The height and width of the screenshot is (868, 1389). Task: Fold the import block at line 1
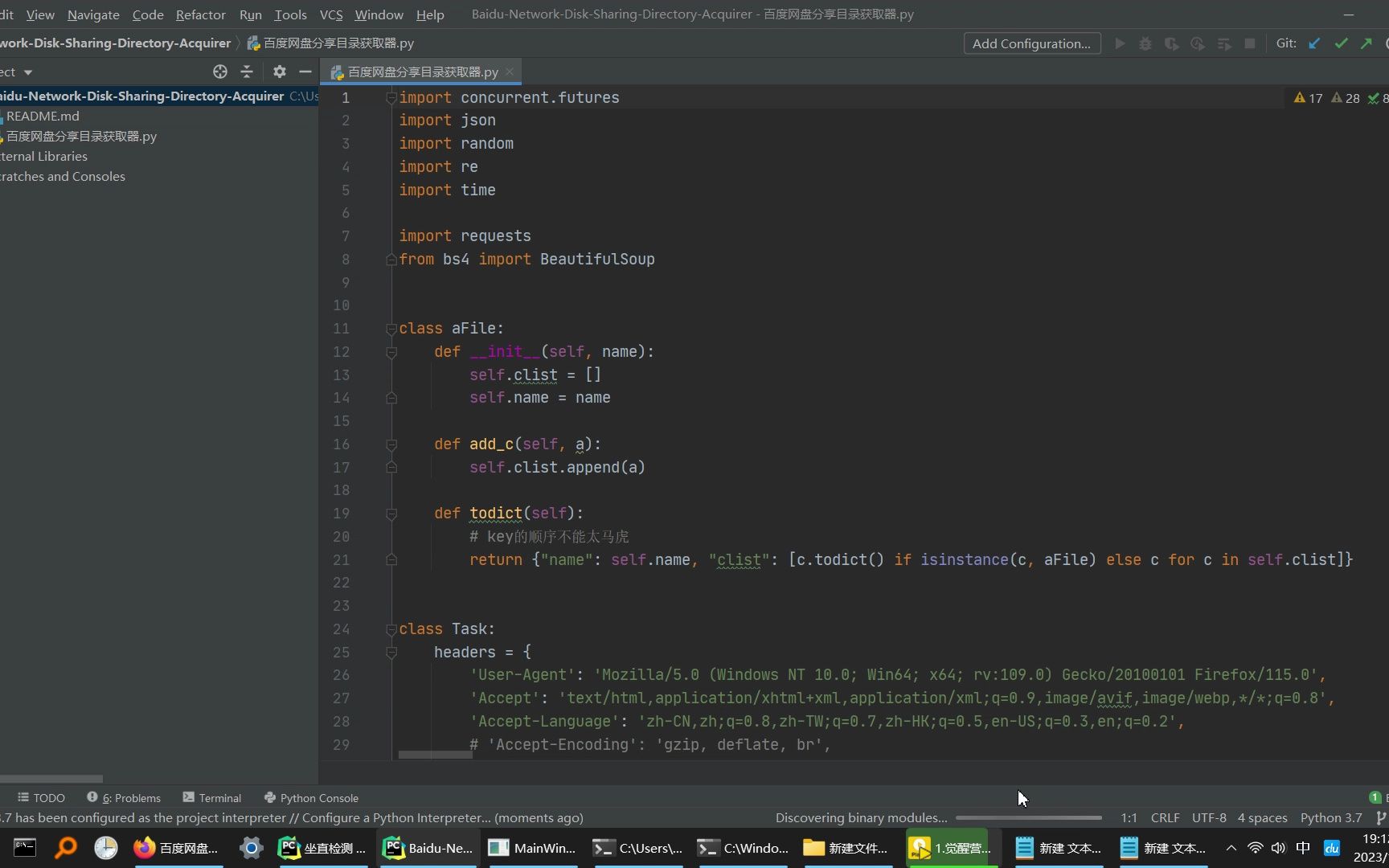click(x=391, y=98)
